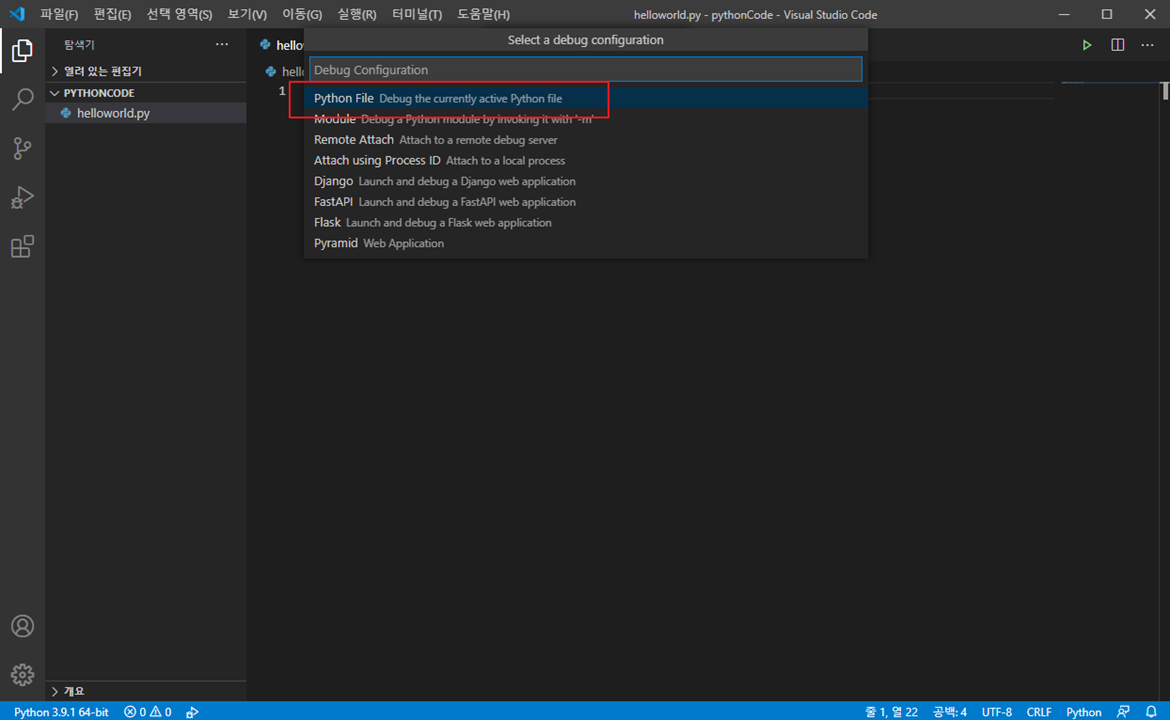1170x720 pixels.
Task: Open the 실행(R) menu
Action: point(357,14)
